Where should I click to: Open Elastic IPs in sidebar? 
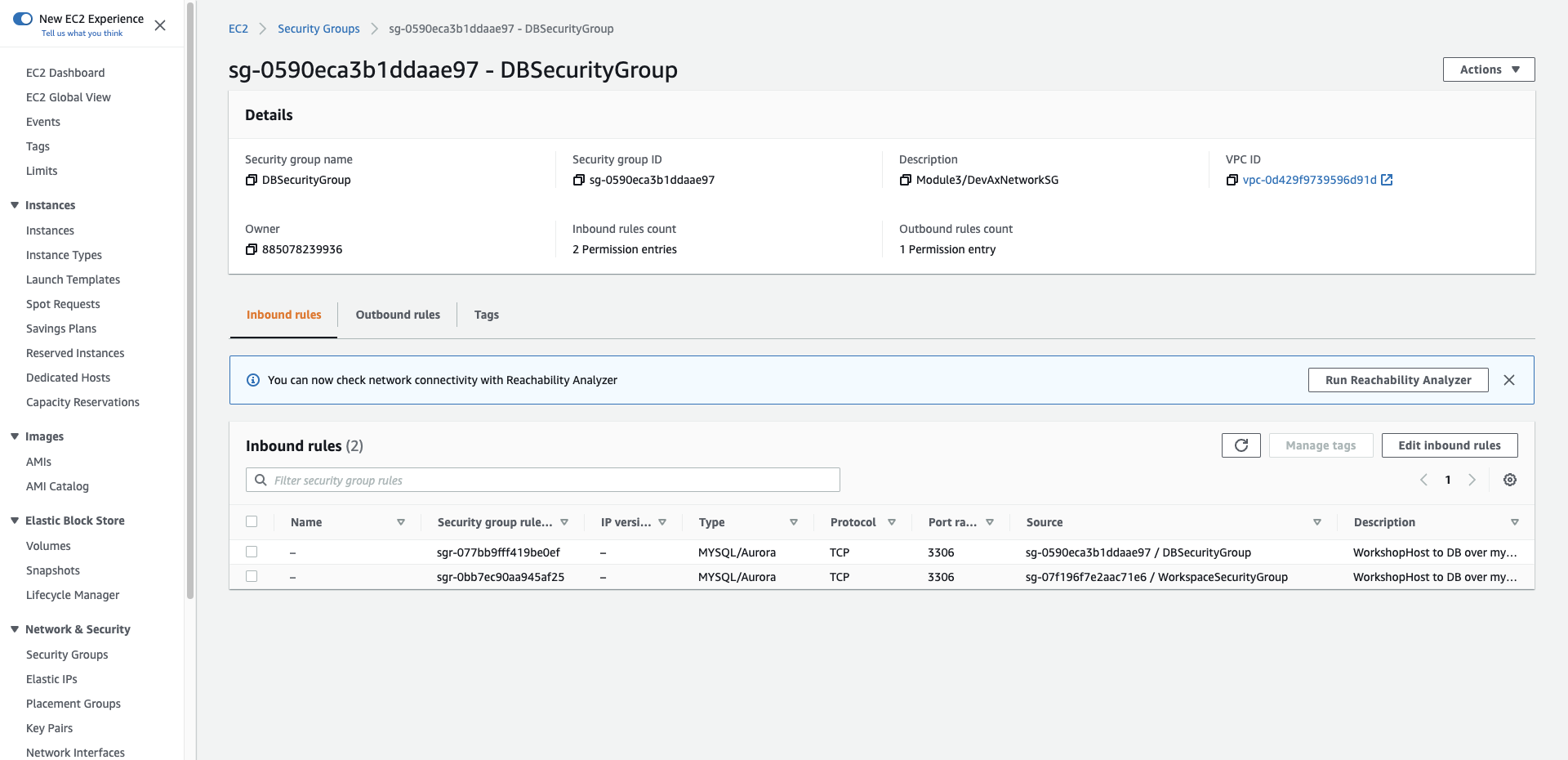51,679
